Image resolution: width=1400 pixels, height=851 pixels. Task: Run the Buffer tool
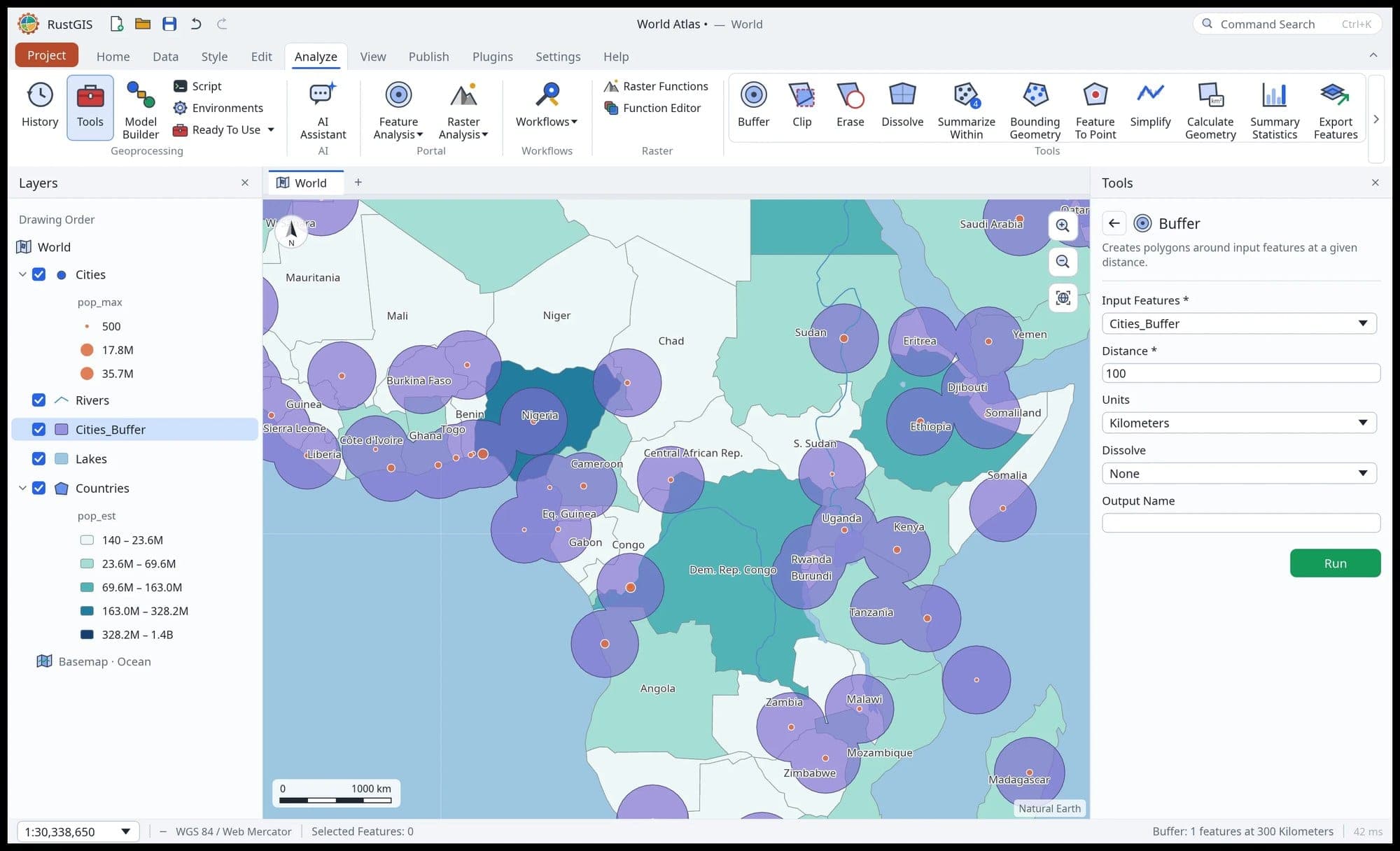pos(1335,563)
